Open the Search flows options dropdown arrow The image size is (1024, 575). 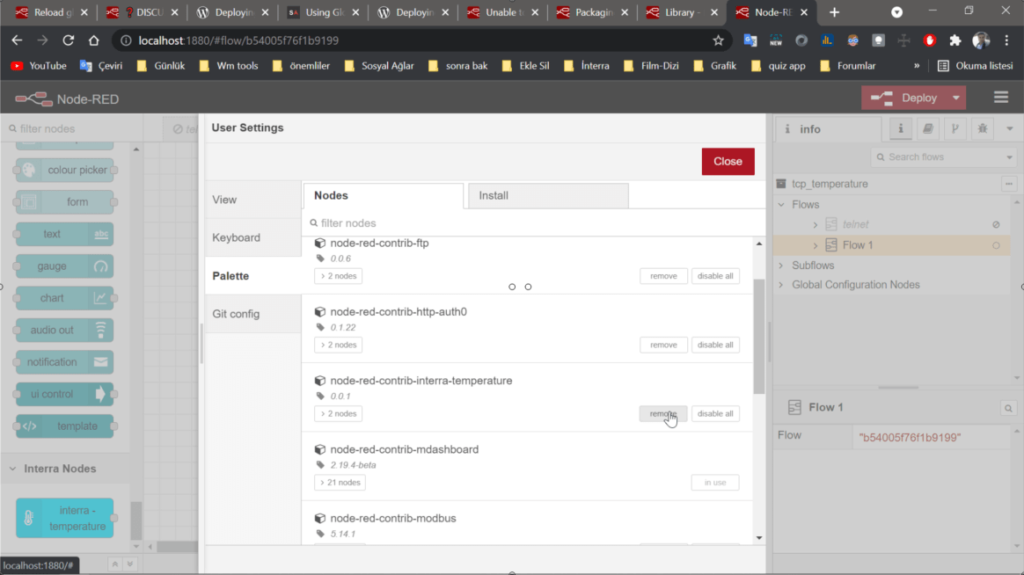(x=1010, y=157)
